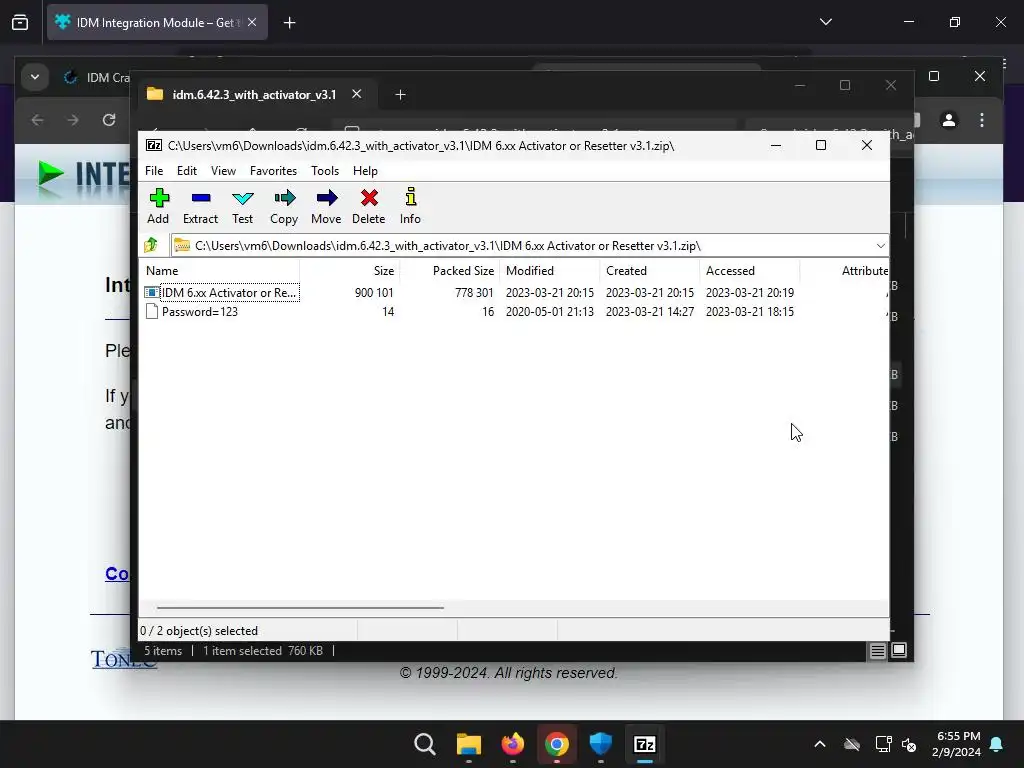
Task: Click the Password=123 file icon
Action: pyautogui.click(x=152, y=312)
